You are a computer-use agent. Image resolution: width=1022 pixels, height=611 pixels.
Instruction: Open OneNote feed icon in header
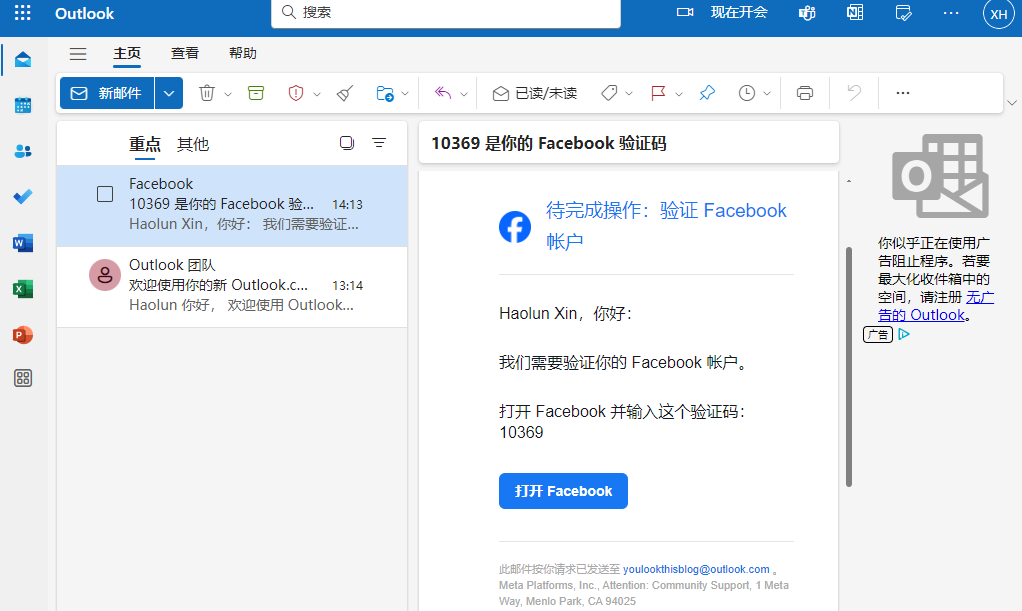tap(855, 13)
